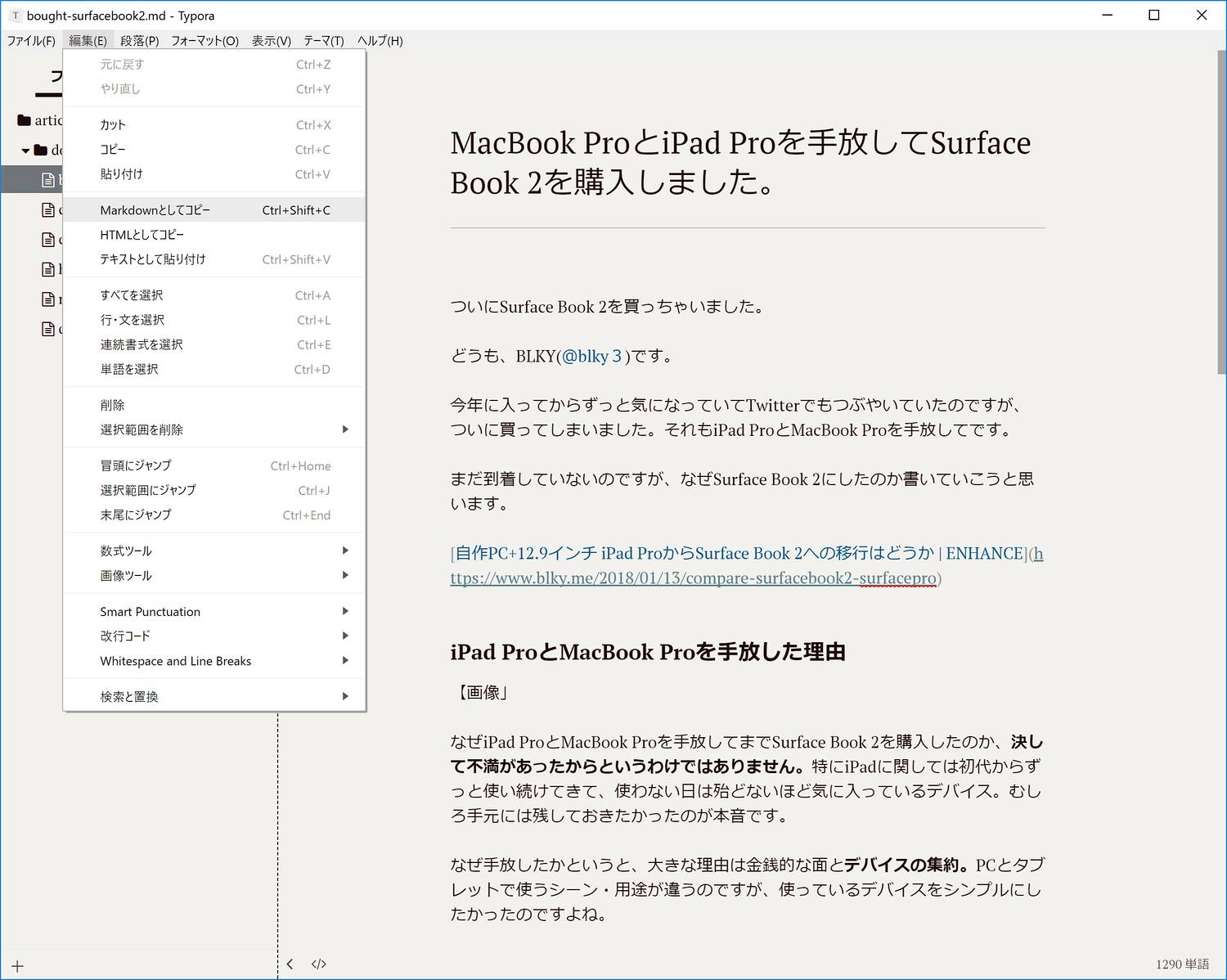The height and width of the screenshot is (980, 1227).
Task: Click the plus icon to add new file
Action: [17, 965]
